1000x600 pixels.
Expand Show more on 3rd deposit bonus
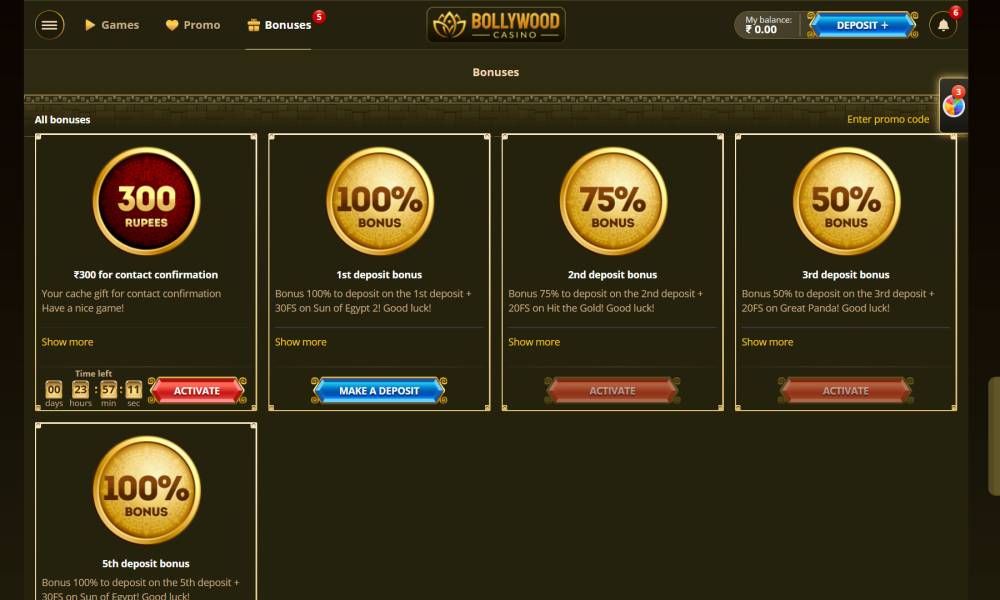(767, 342)
